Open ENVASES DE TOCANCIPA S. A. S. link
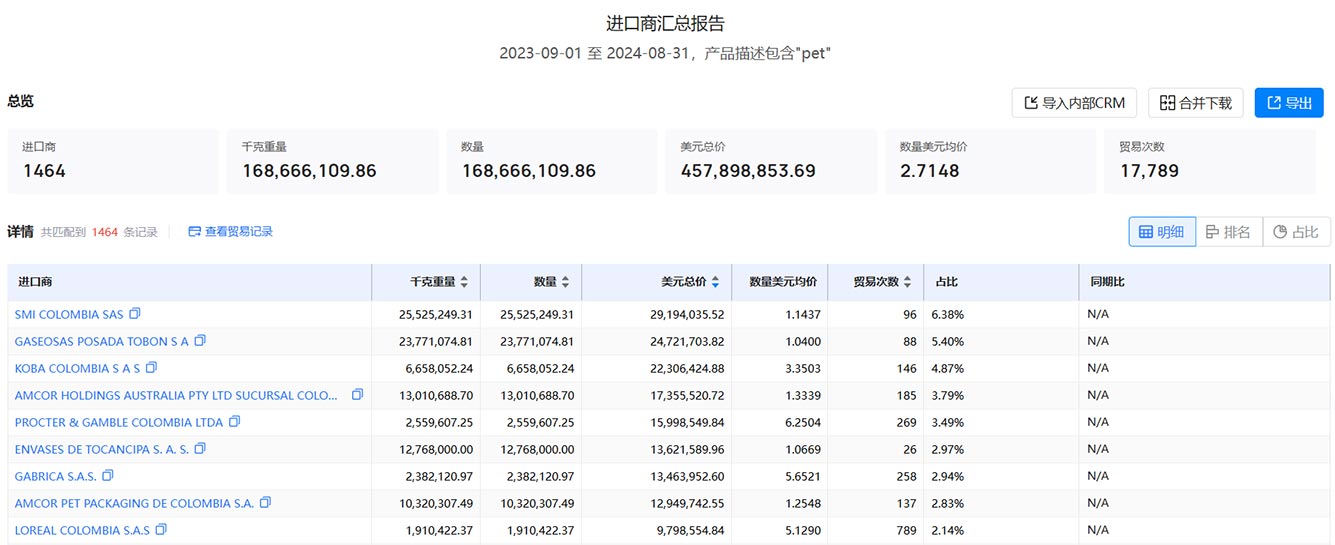This screenshot has width=1335, height=545. point(102,450)
